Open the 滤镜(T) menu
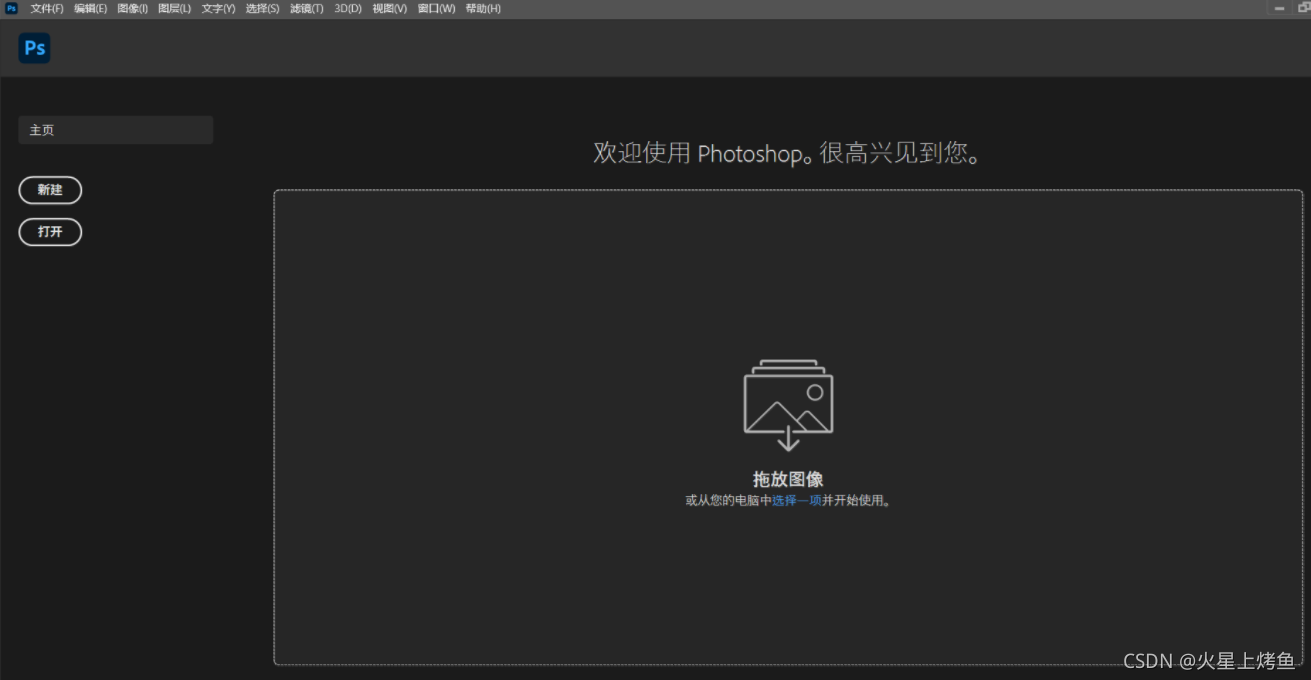Screen dimensions: 1311x680 (x=306, y=8)
